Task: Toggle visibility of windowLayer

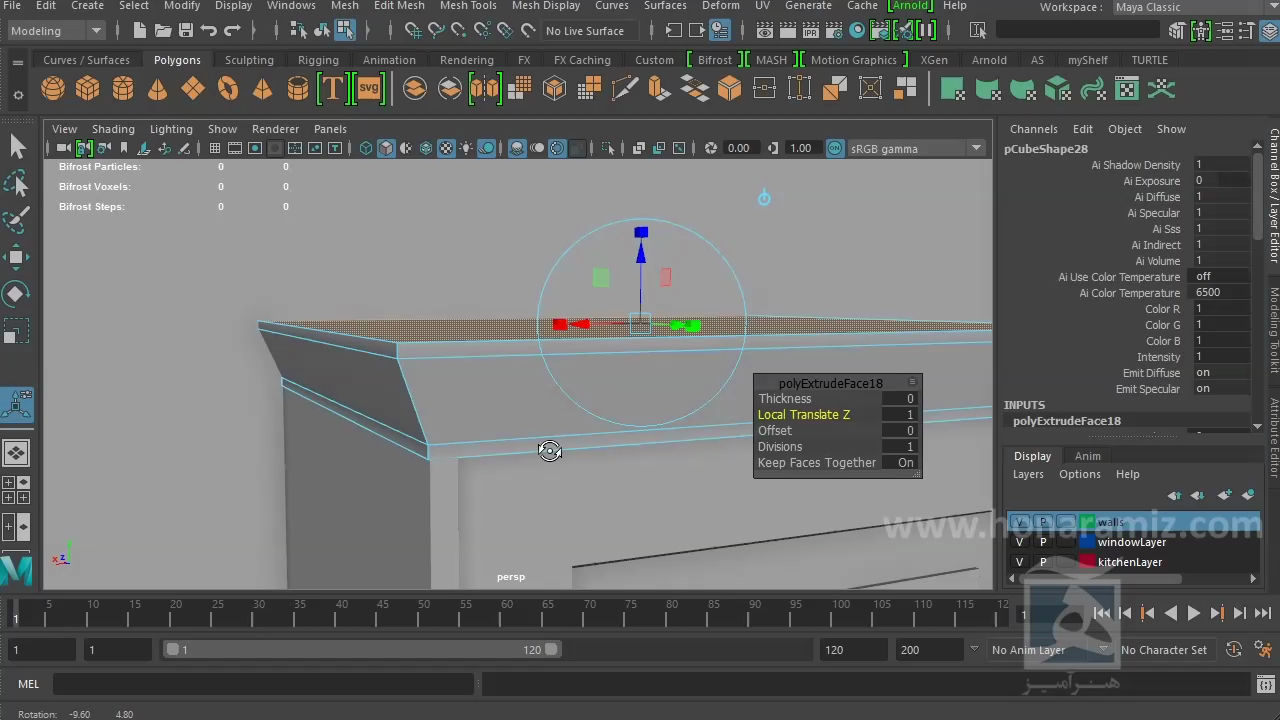Action: tap(1019, 542)
